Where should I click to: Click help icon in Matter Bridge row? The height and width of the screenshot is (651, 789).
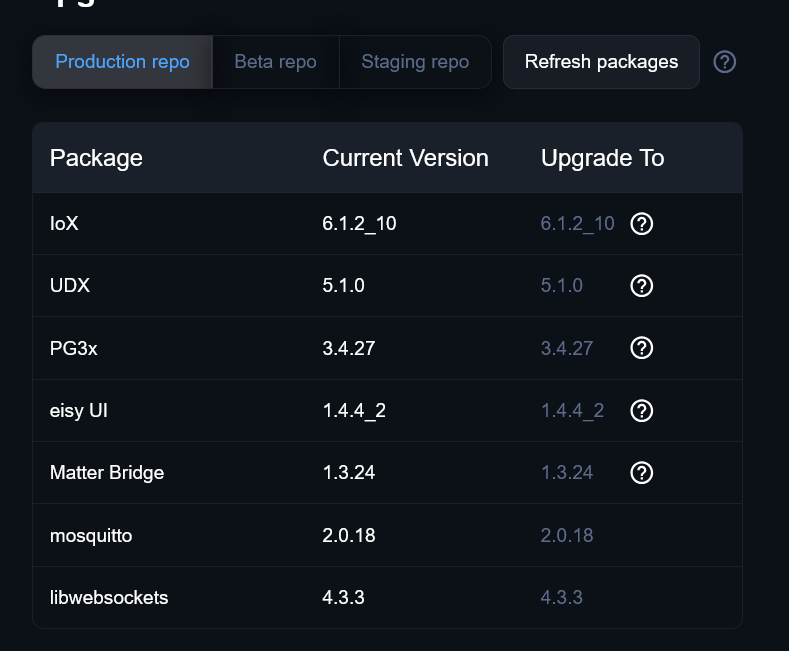pyautogui.click(x=642, y=472)
